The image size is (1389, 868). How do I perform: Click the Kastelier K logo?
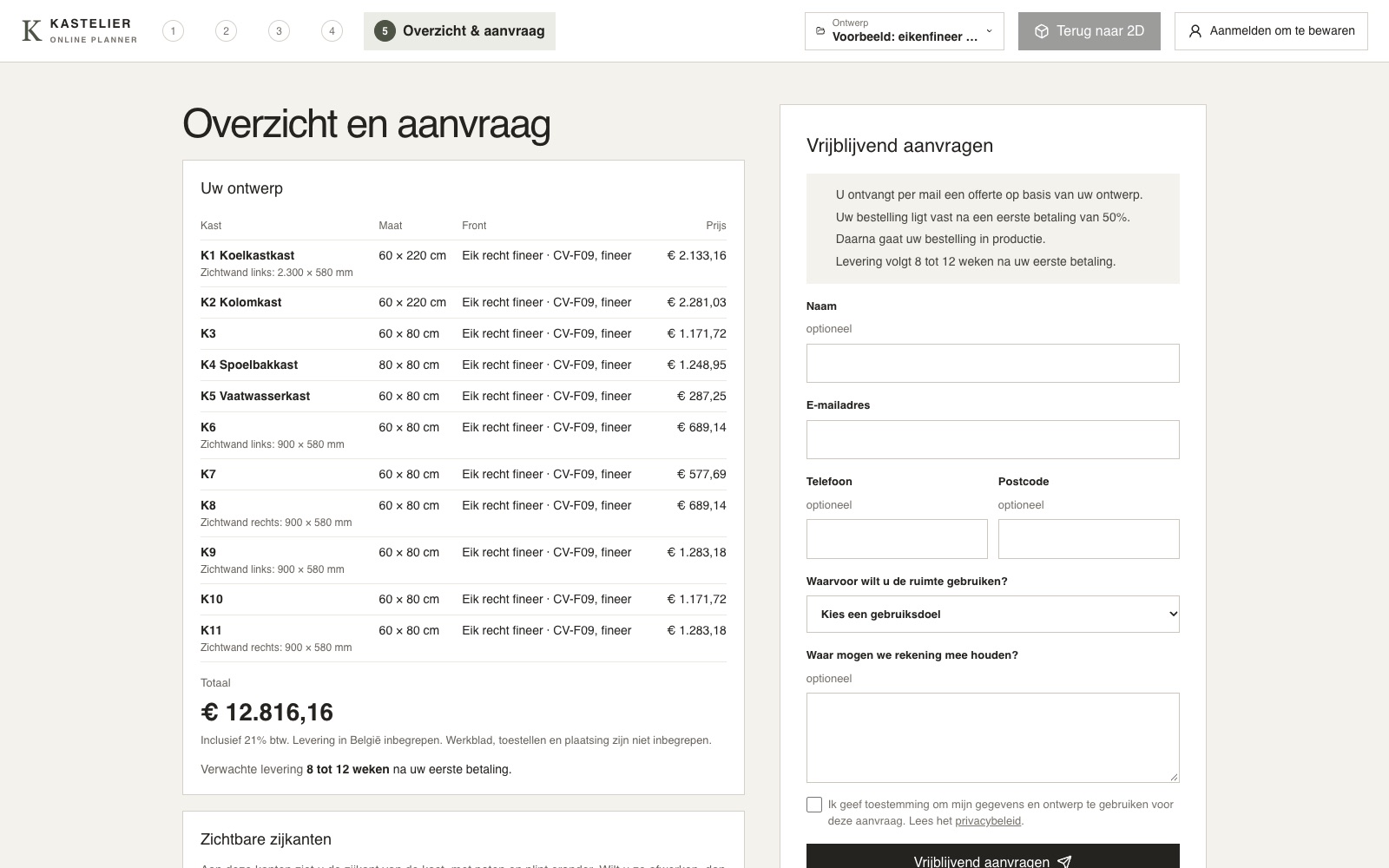32,31
